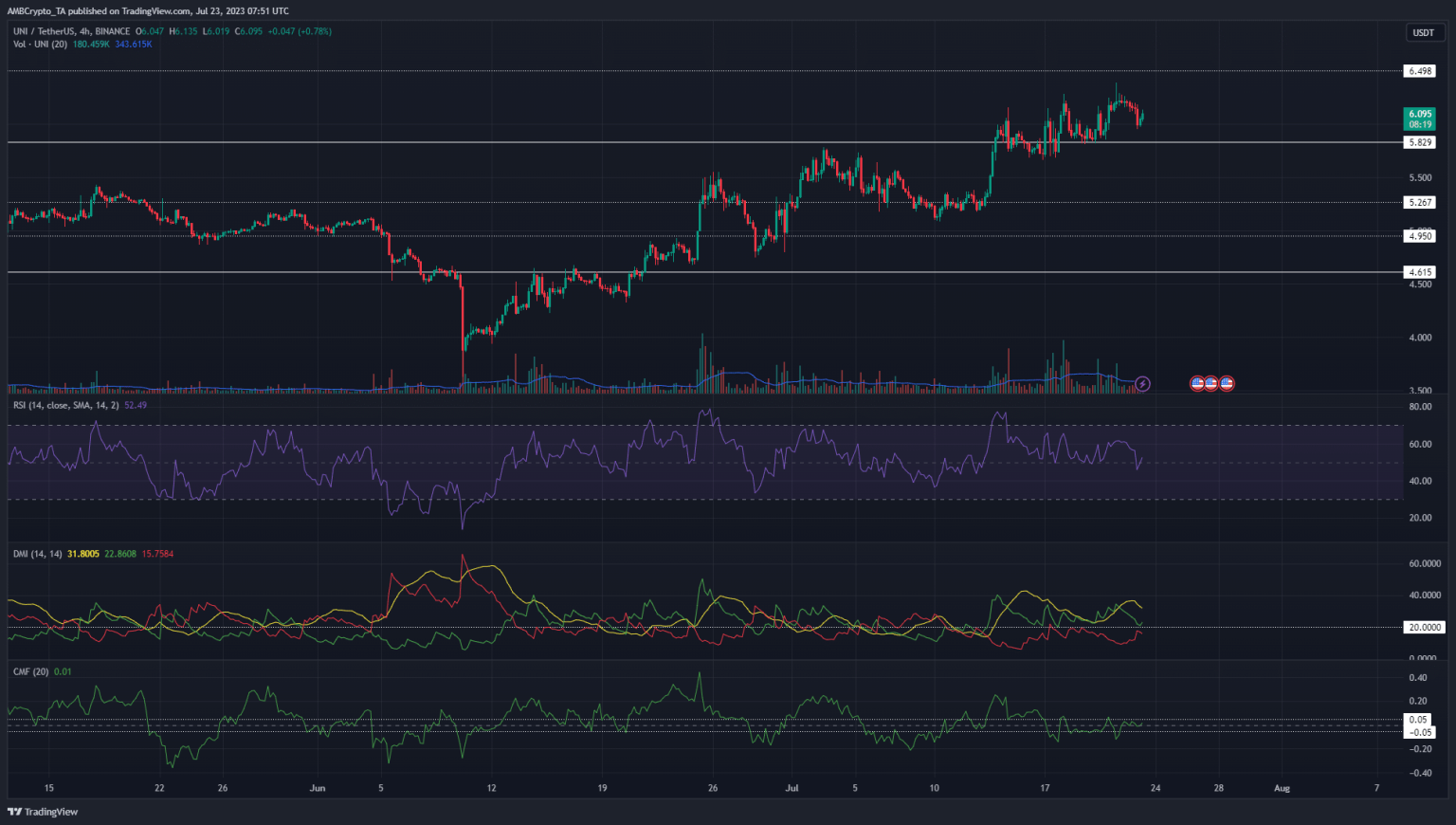Image resolution: width=1456 pixels, height=825 pixels.
Task: Click the rightmost US flag event icon
Action: coord(1227,383)
